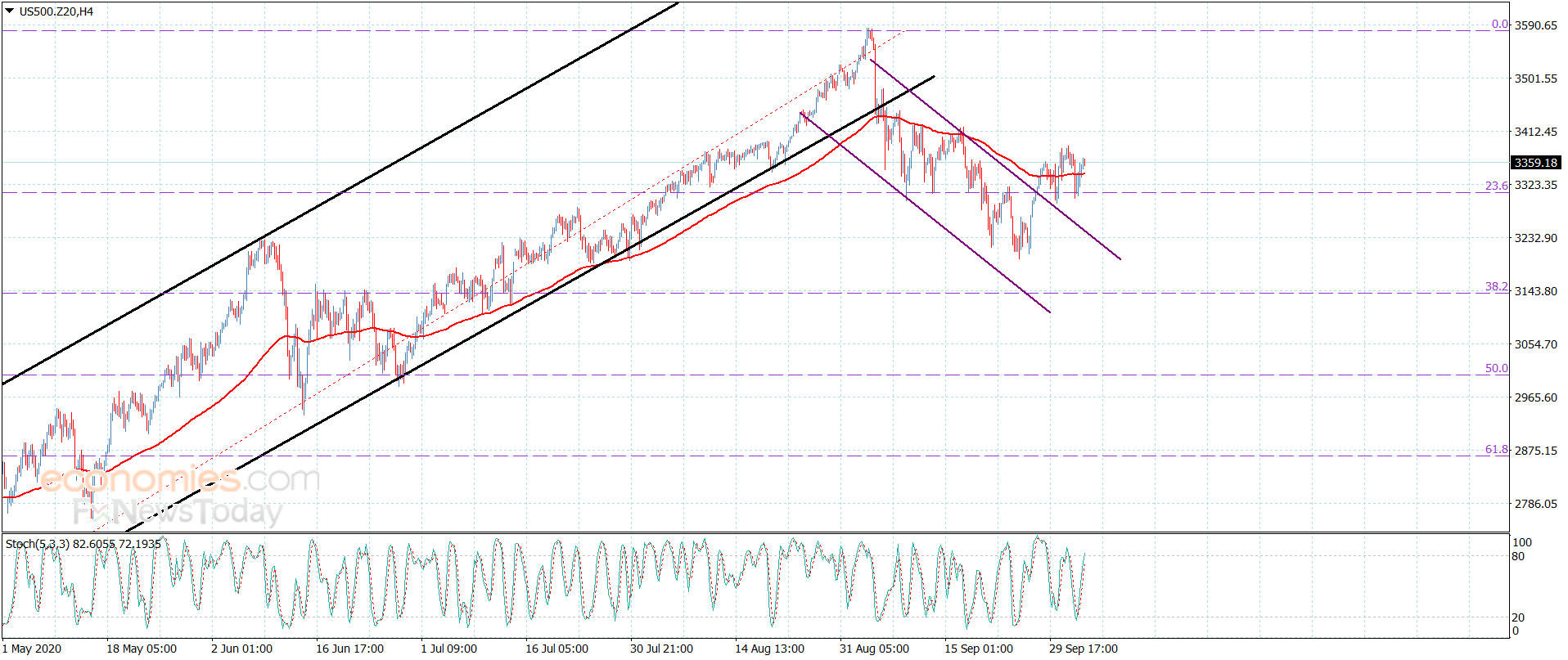This screenshot has height=660, width=1568.
Task: Select the 14 Aug 13:00 date label
Action: click(x=770, y=649)
